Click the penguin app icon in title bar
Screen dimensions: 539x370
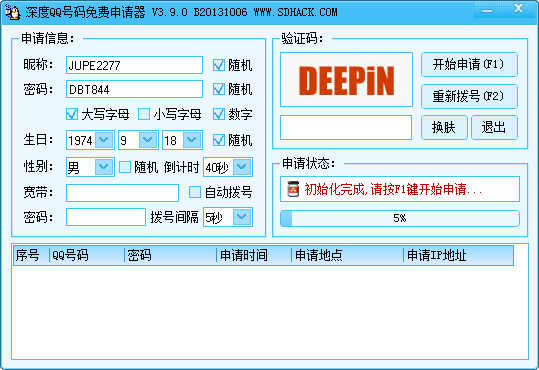click(x=12, y=12)
